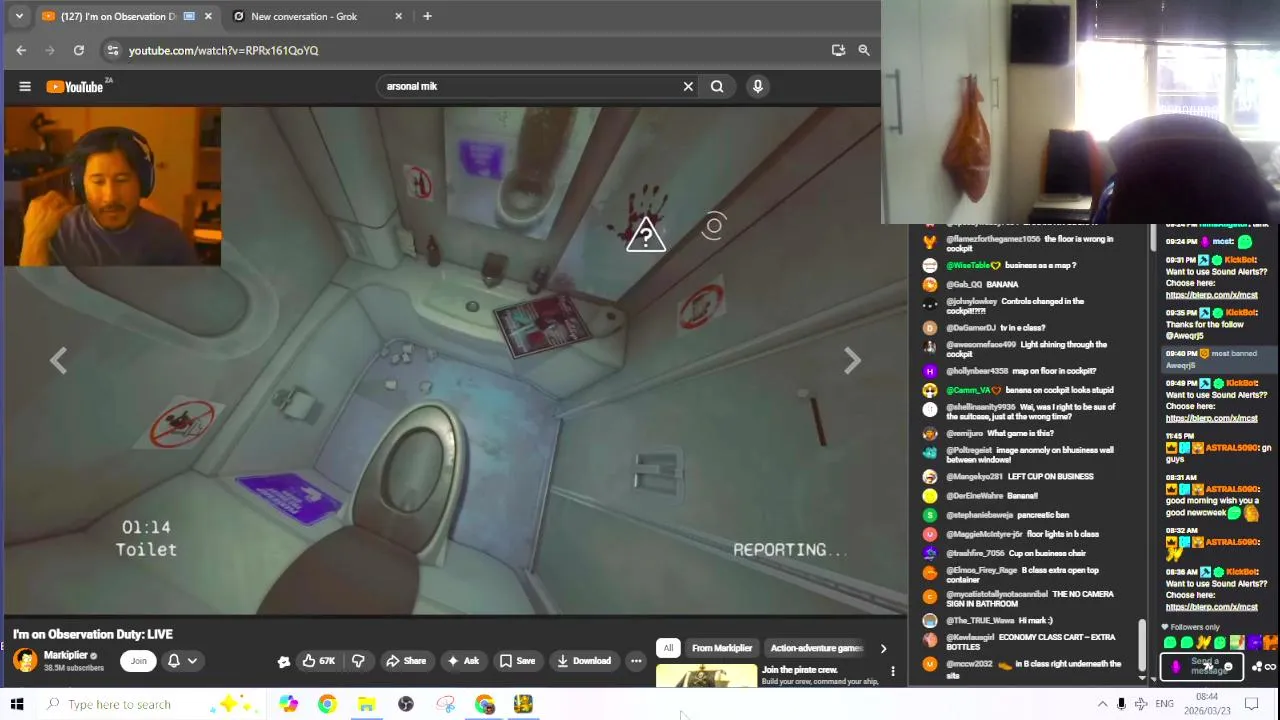Screen dimensions: 1280x720
Task: Click the '38.5M subscribers' text
Action: 74,668
